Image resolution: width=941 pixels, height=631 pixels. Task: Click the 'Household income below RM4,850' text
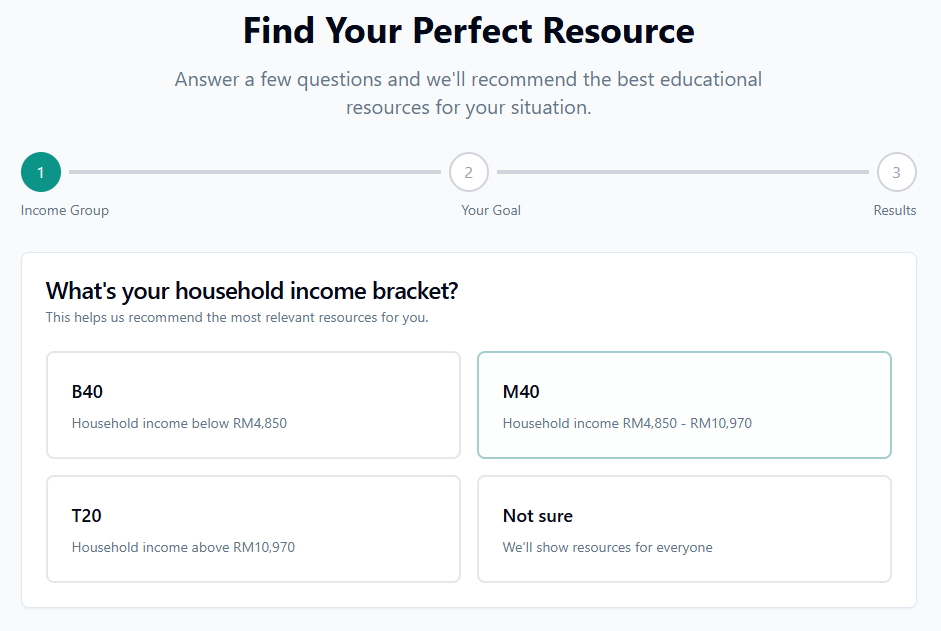[x=179, y=423]
